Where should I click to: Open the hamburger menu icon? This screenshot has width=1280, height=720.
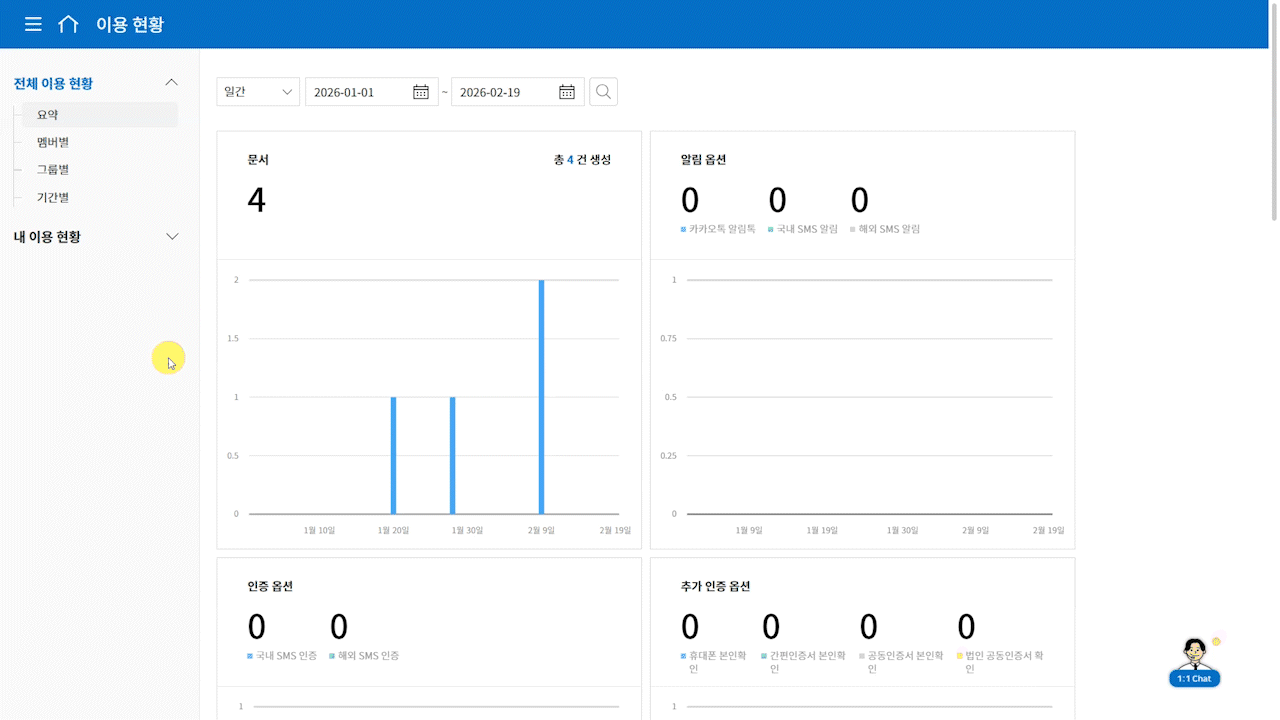point(33,24)
